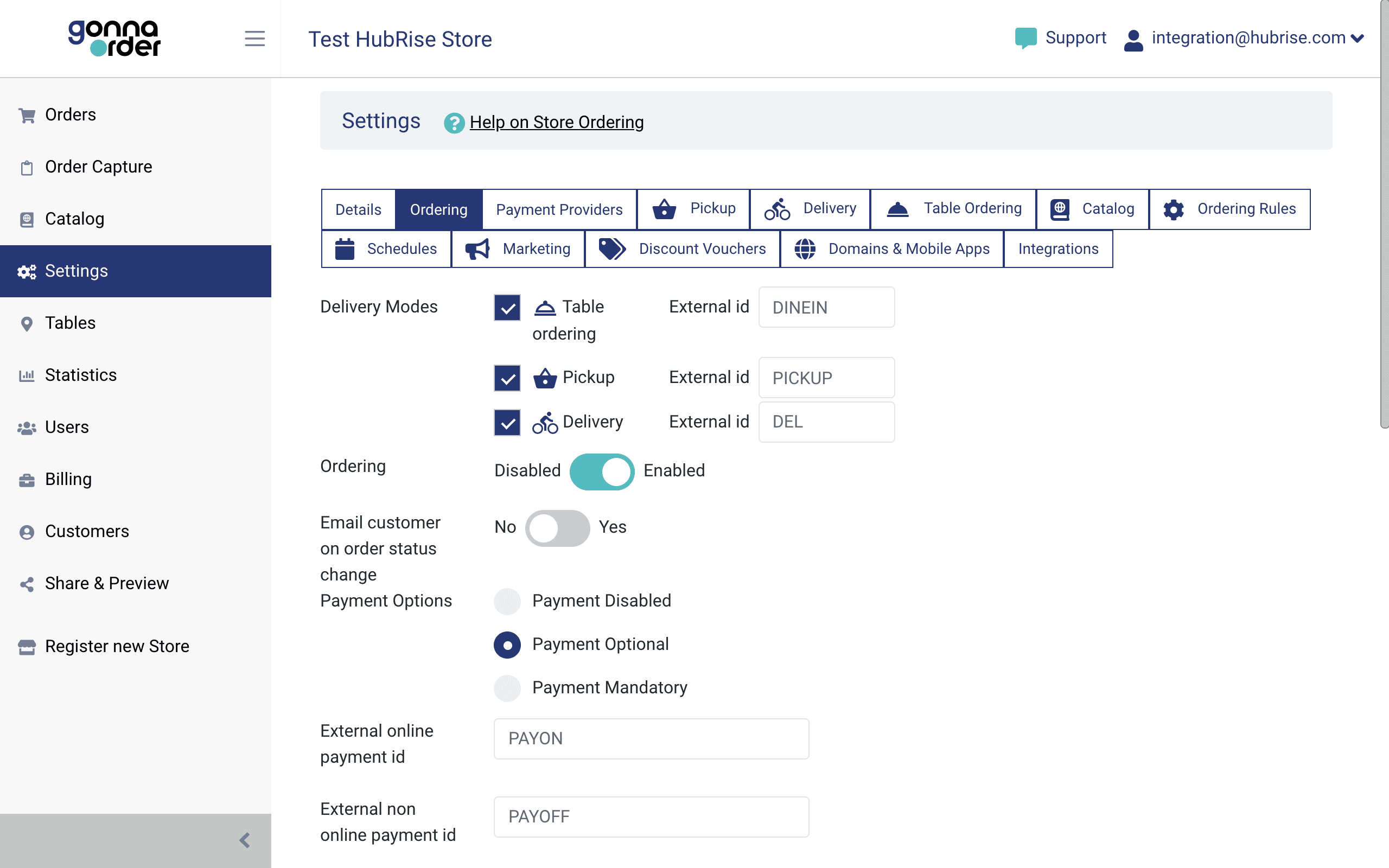Screen dimensions: 1389x868
Task: Select the Catalog book icon in sidebar
Action: point(27,219)
